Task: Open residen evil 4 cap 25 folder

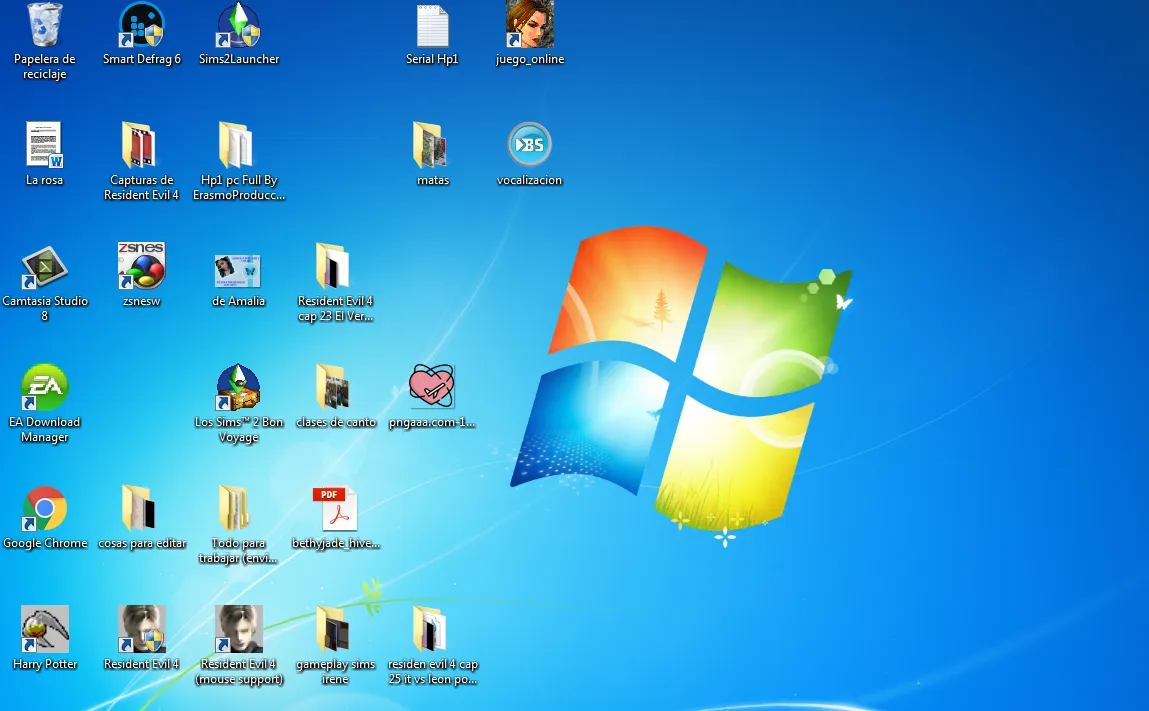Action: 430,628
